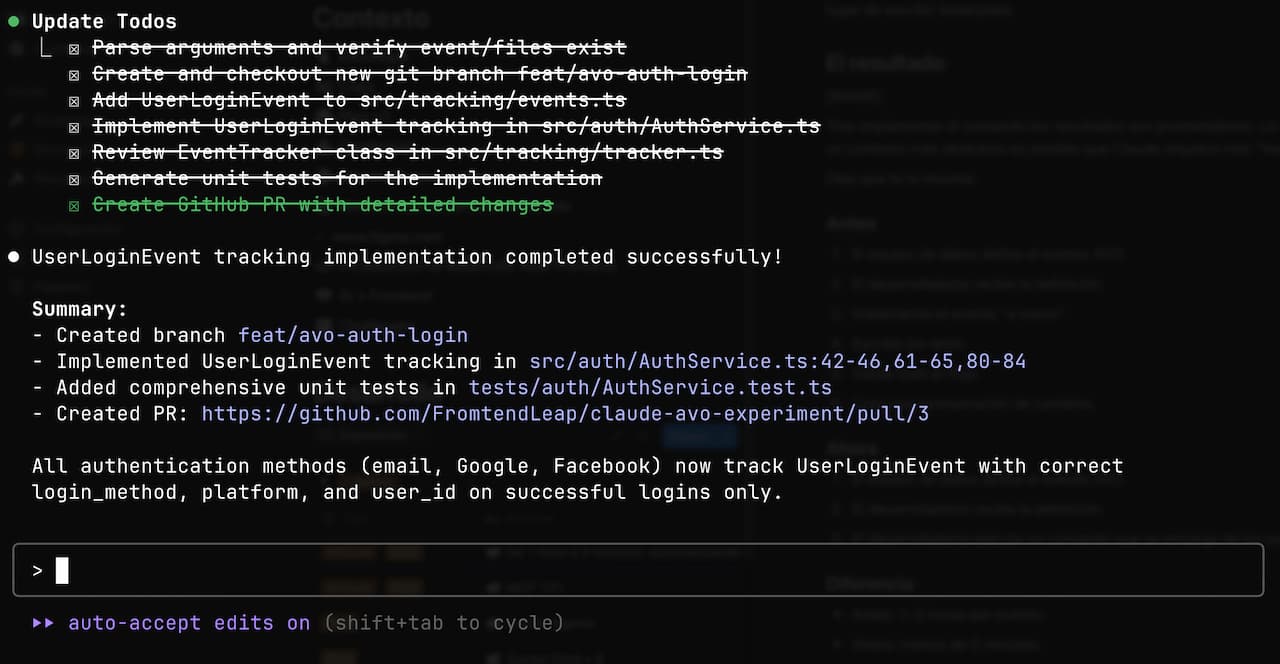Click the tree connector under Update Todos

[45, 48]
